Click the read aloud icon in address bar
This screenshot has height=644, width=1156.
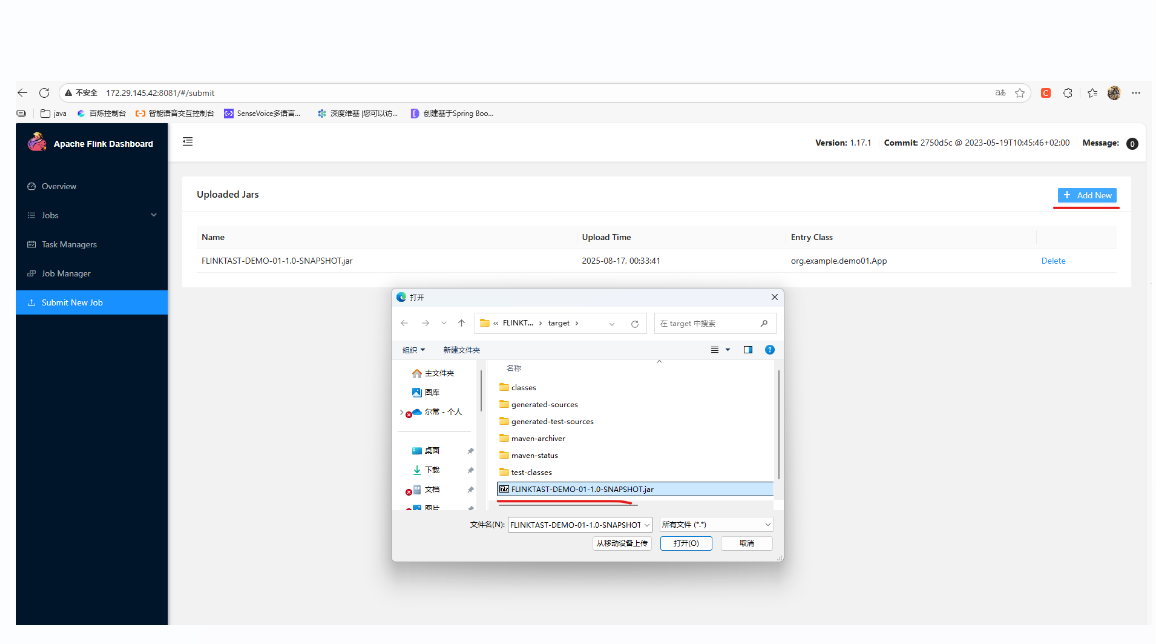click(x=1000, y=93)
